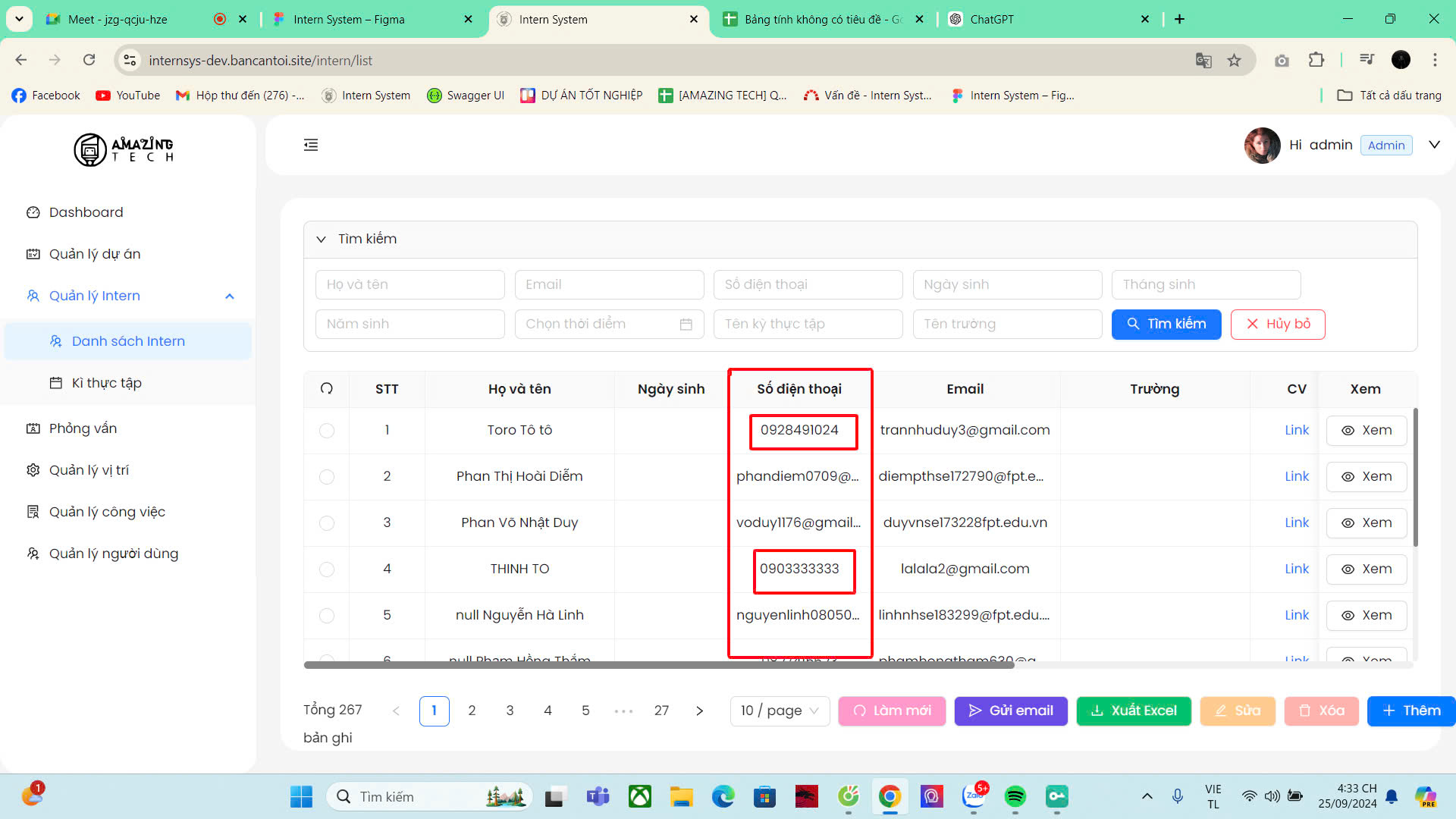1456x819 pixels.
Task: Click the calendar icon in date picker
Action: click(686, 325)
